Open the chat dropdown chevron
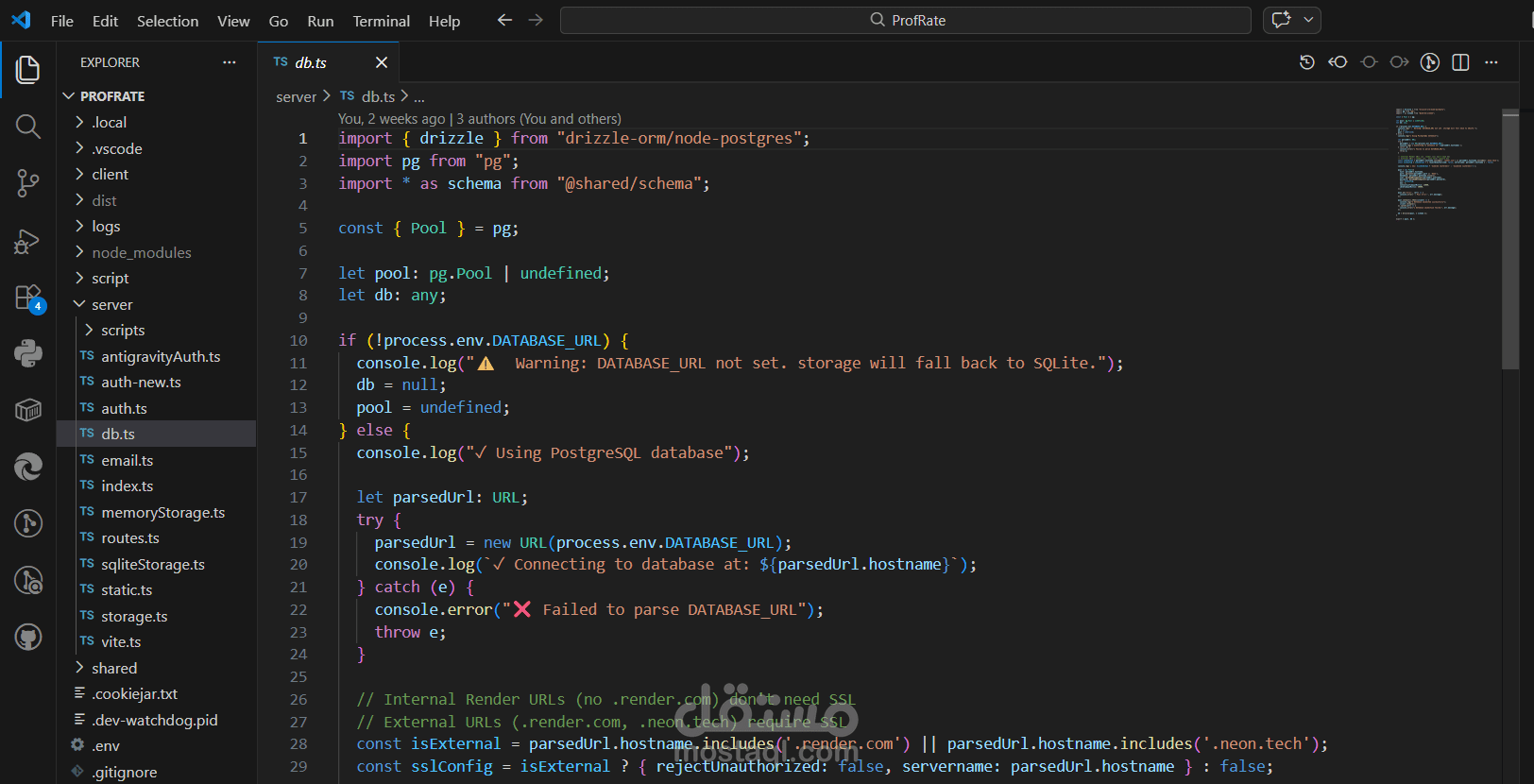This screenshot has height=784, width=1534. pyautogui.click(x=1308, y=20)
